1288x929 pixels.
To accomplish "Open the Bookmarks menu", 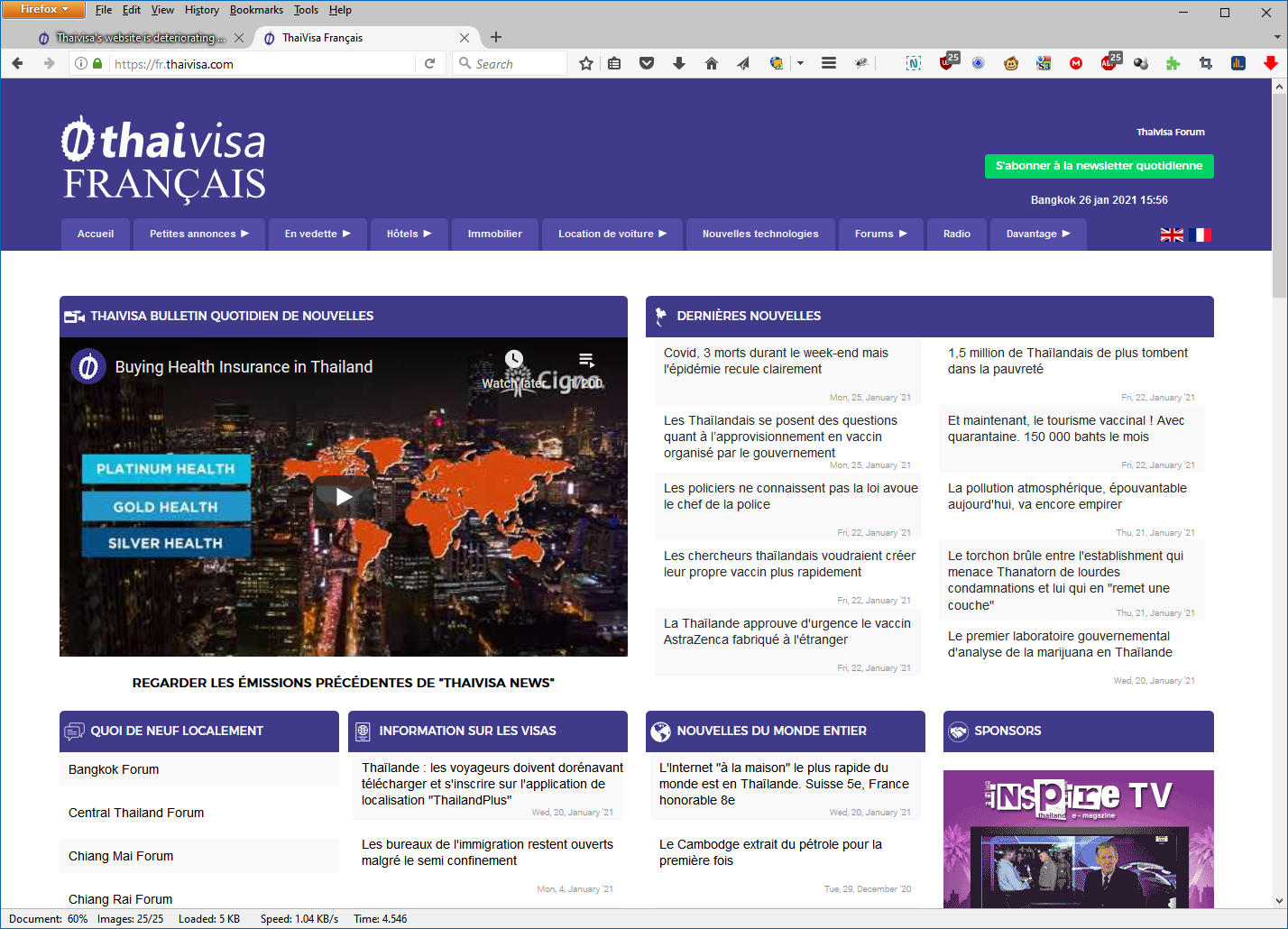I will (256, 10).
